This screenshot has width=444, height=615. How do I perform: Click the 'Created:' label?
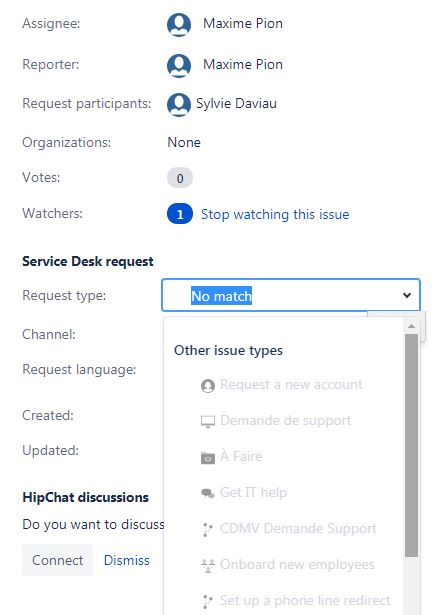point(47,415)
